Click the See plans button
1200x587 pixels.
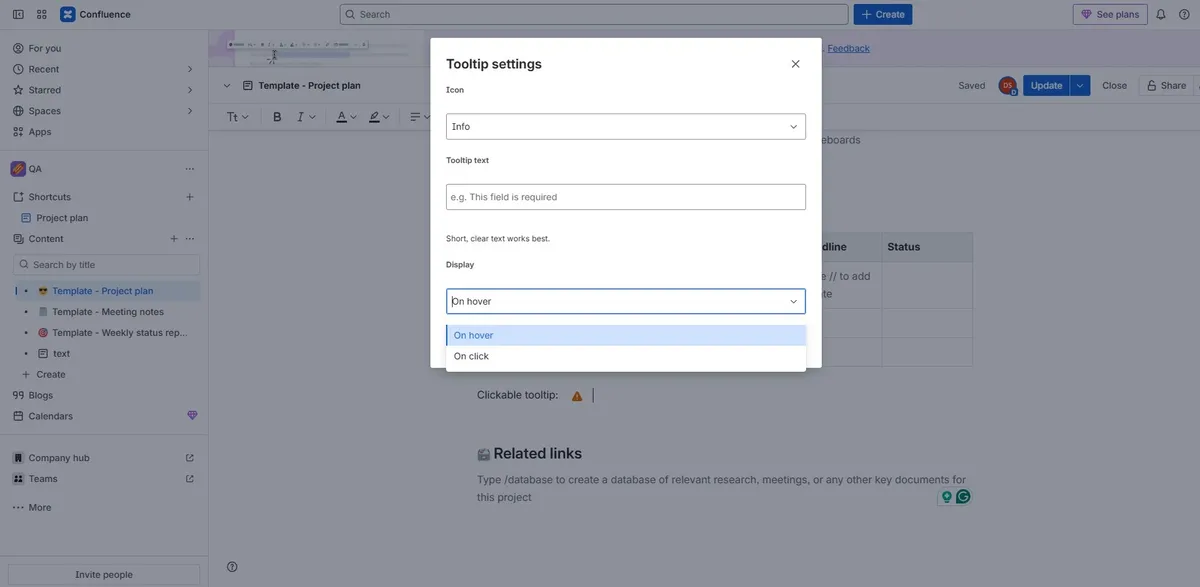[x=1110, y=14]
